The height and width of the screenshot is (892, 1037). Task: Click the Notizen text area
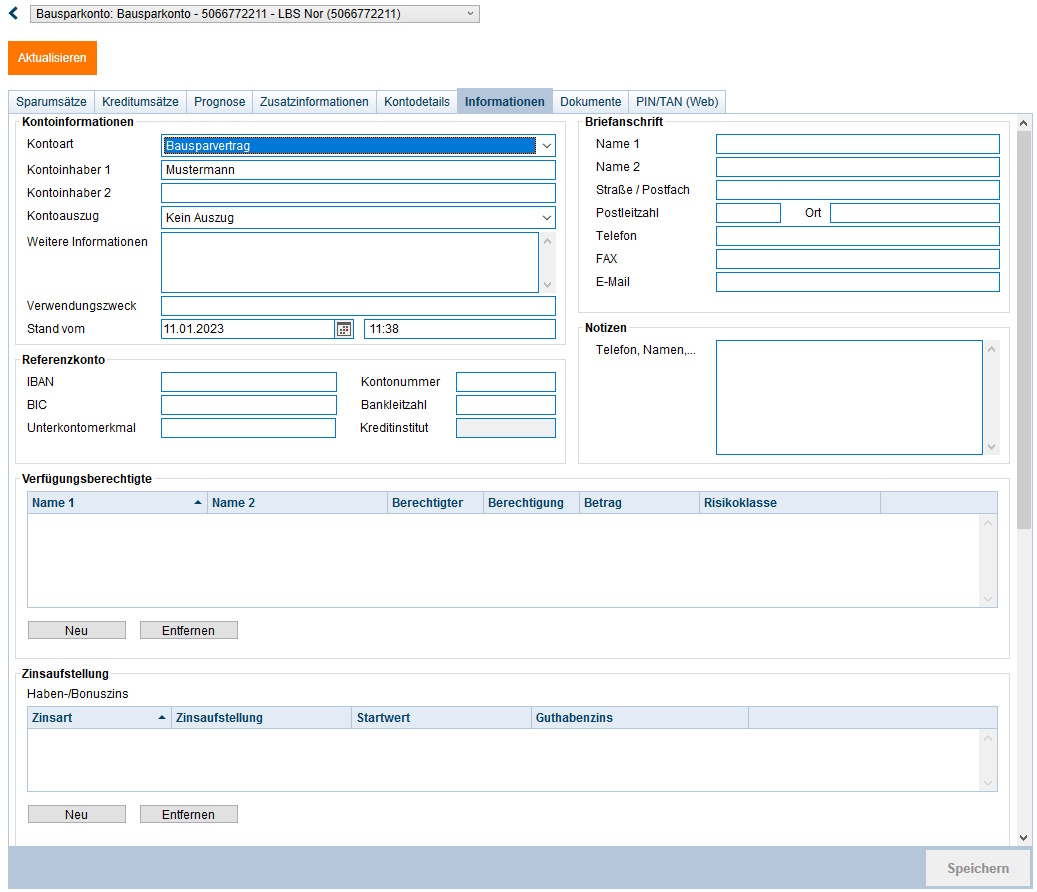pos(848,397)
